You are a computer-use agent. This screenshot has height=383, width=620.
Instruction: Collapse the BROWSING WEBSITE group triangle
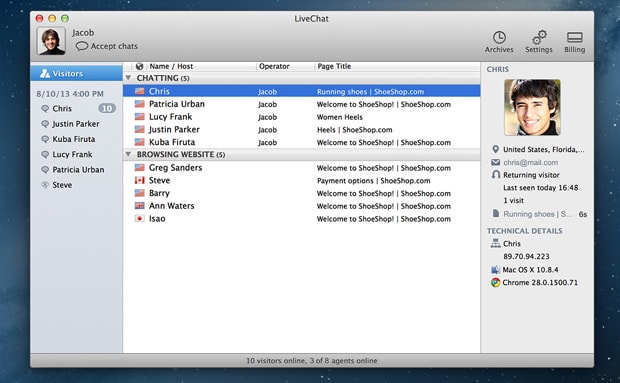click(128, 154)
